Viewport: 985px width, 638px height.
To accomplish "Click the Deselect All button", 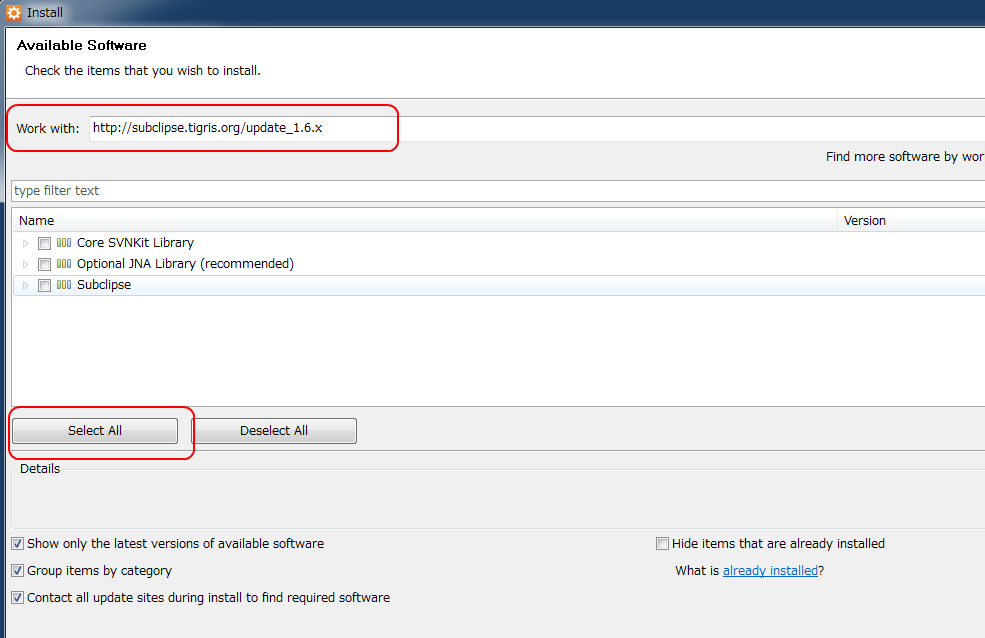I will (x=274, y=431).
